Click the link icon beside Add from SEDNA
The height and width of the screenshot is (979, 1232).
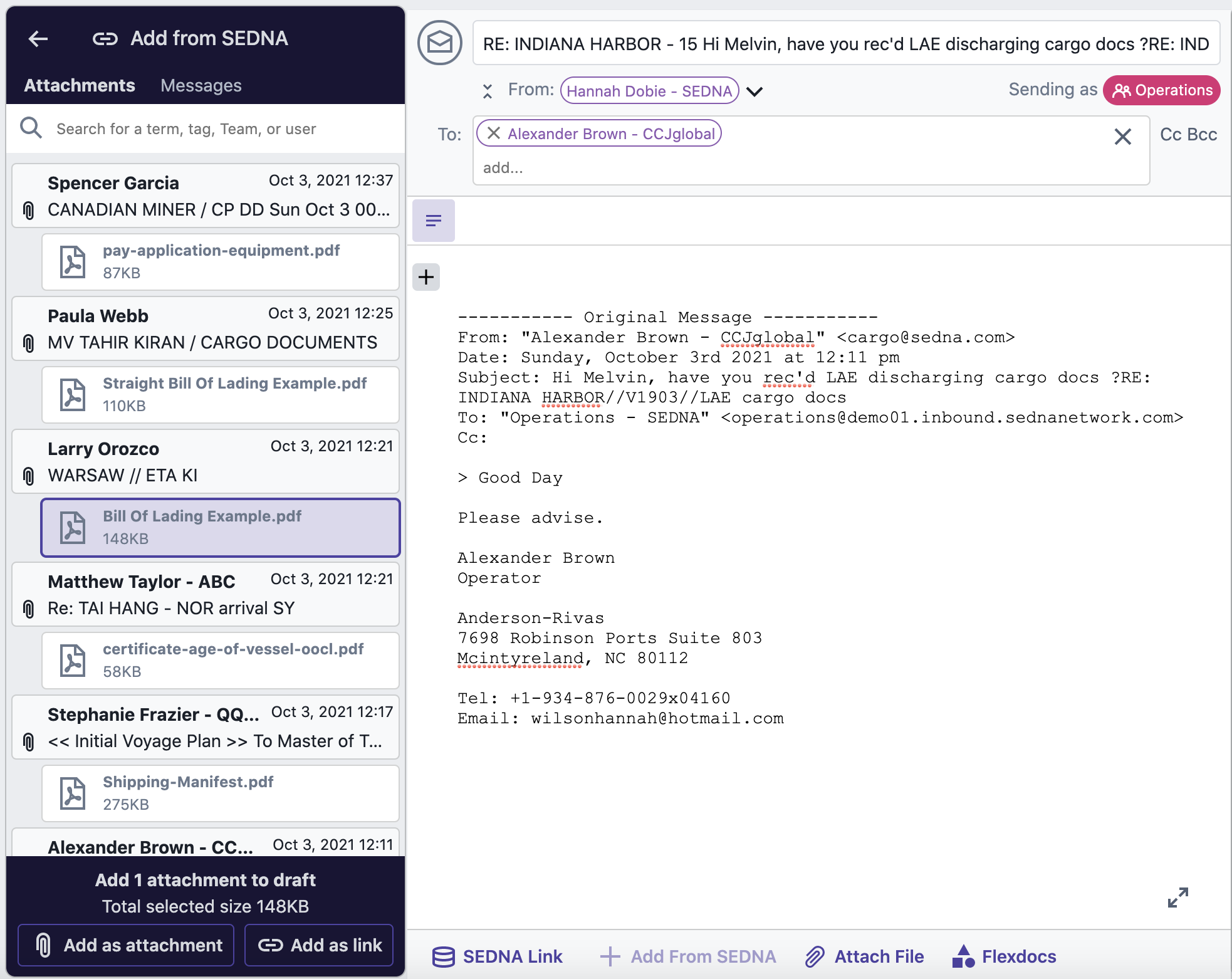105,39
